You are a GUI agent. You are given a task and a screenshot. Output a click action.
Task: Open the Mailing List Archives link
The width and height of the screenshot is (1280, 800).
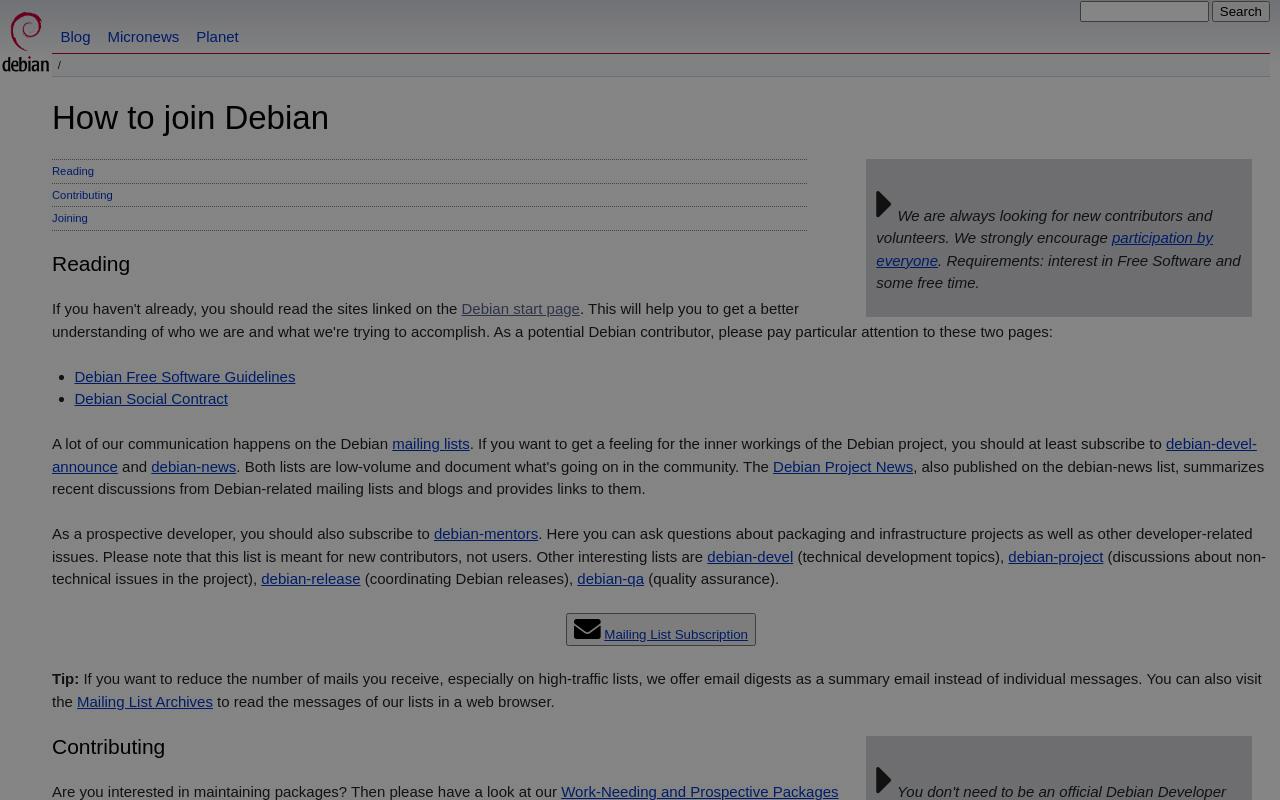145,702
